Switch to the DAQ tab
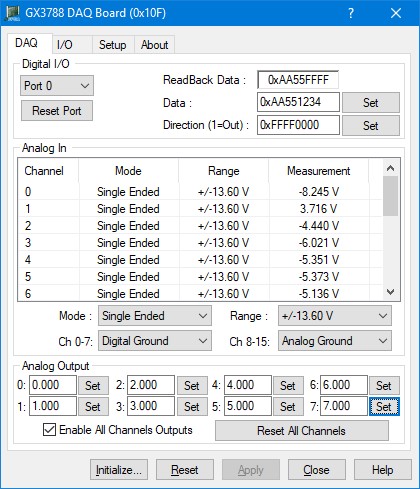Screen dimensions: 420x489 click(29, 43)
